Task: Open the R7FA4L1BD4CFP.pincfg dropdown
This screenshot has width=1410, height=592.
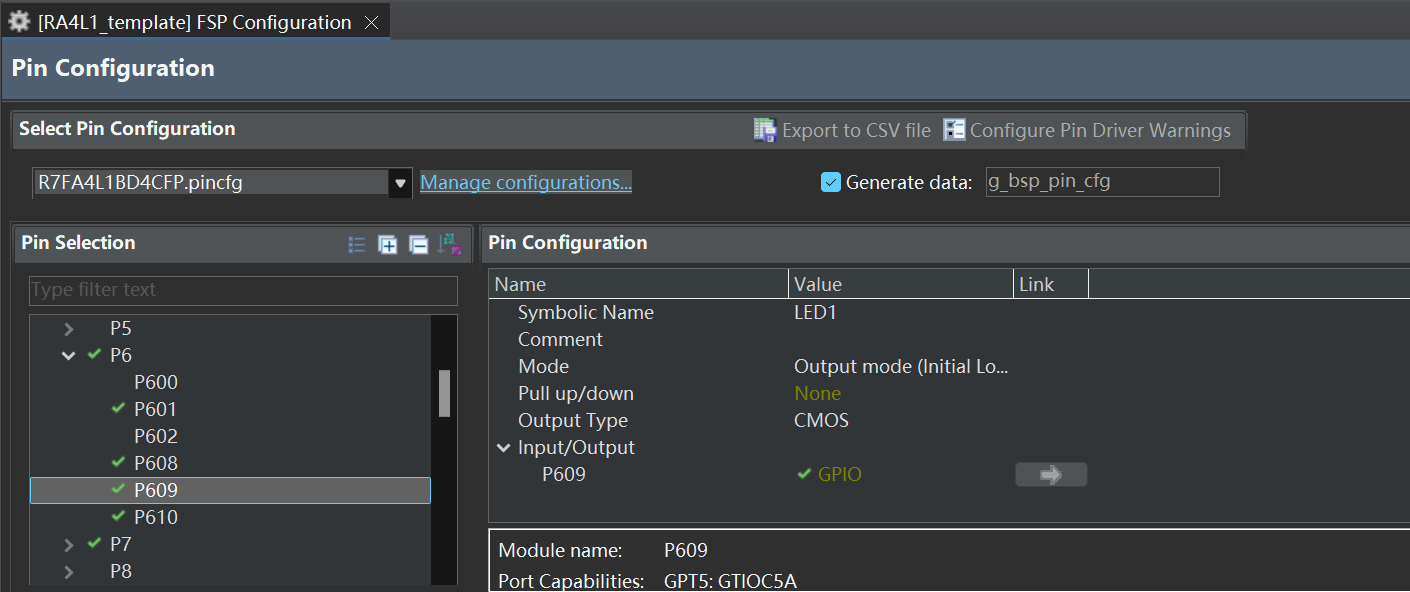Action: tap(401, 183)
